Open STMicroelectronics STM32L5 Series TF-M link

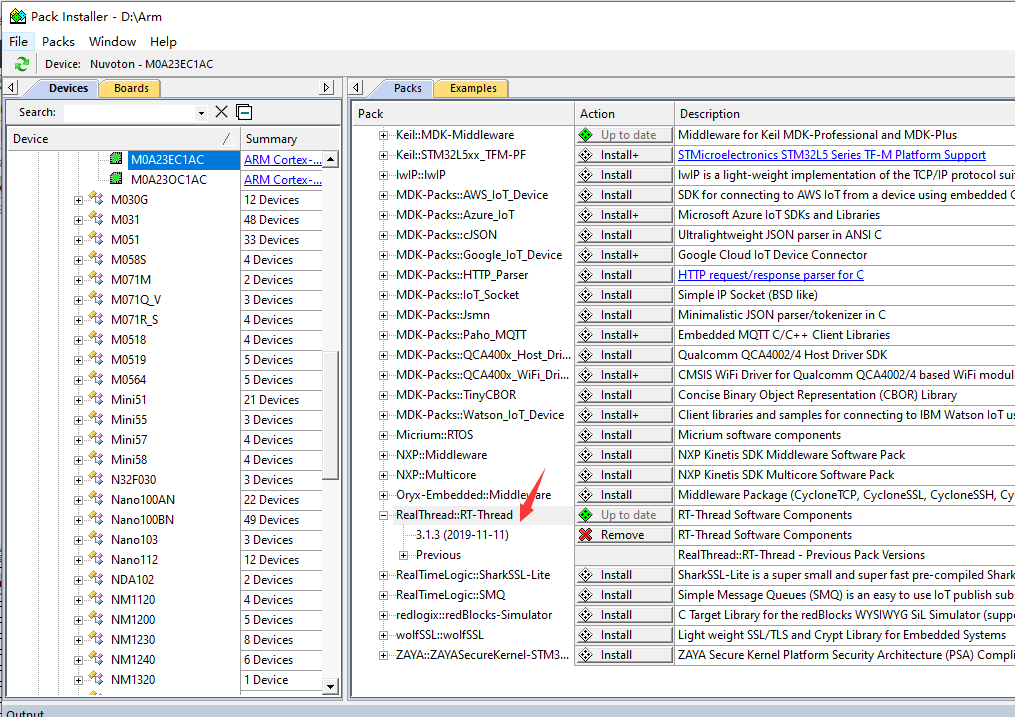pyautogui.click(x=832, y=155)
